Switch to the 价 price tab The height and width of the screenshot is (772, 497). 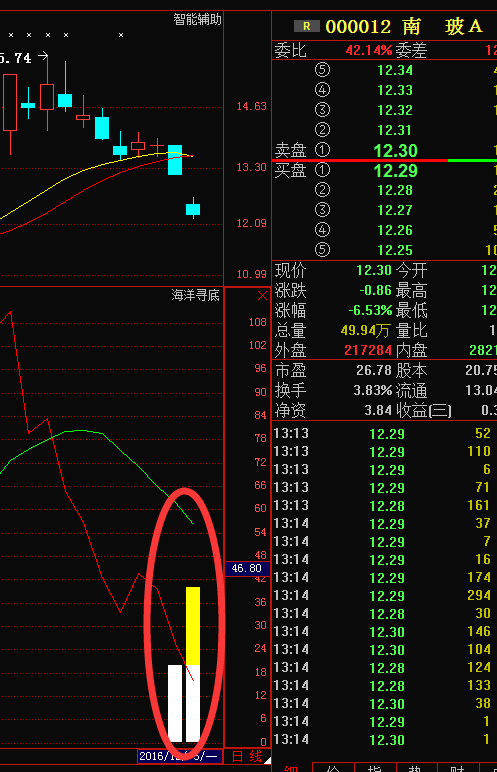click(333, 768)
